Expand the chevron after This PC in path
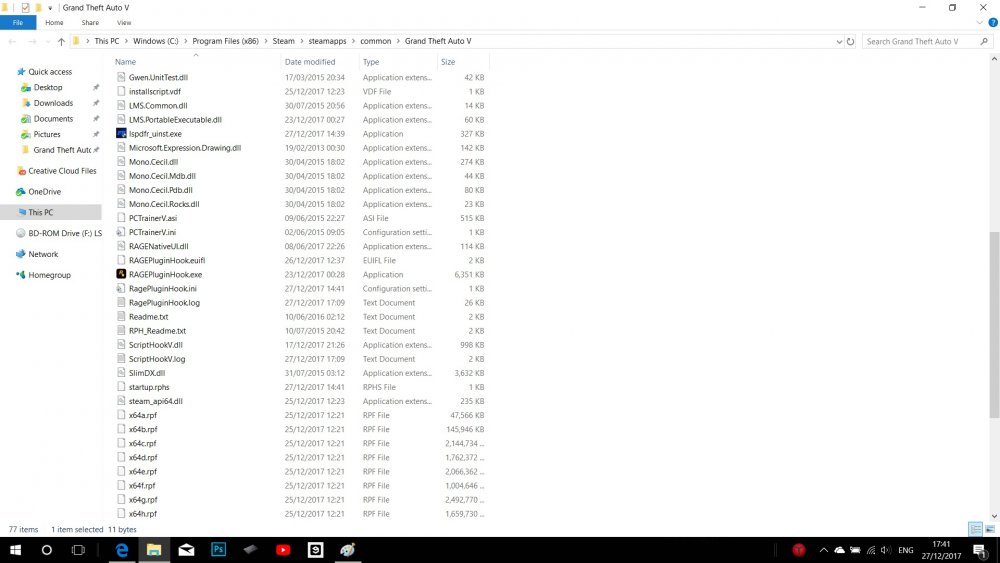Image resolution: width=1000 pixels, height=563 pixels. (126, 41)
